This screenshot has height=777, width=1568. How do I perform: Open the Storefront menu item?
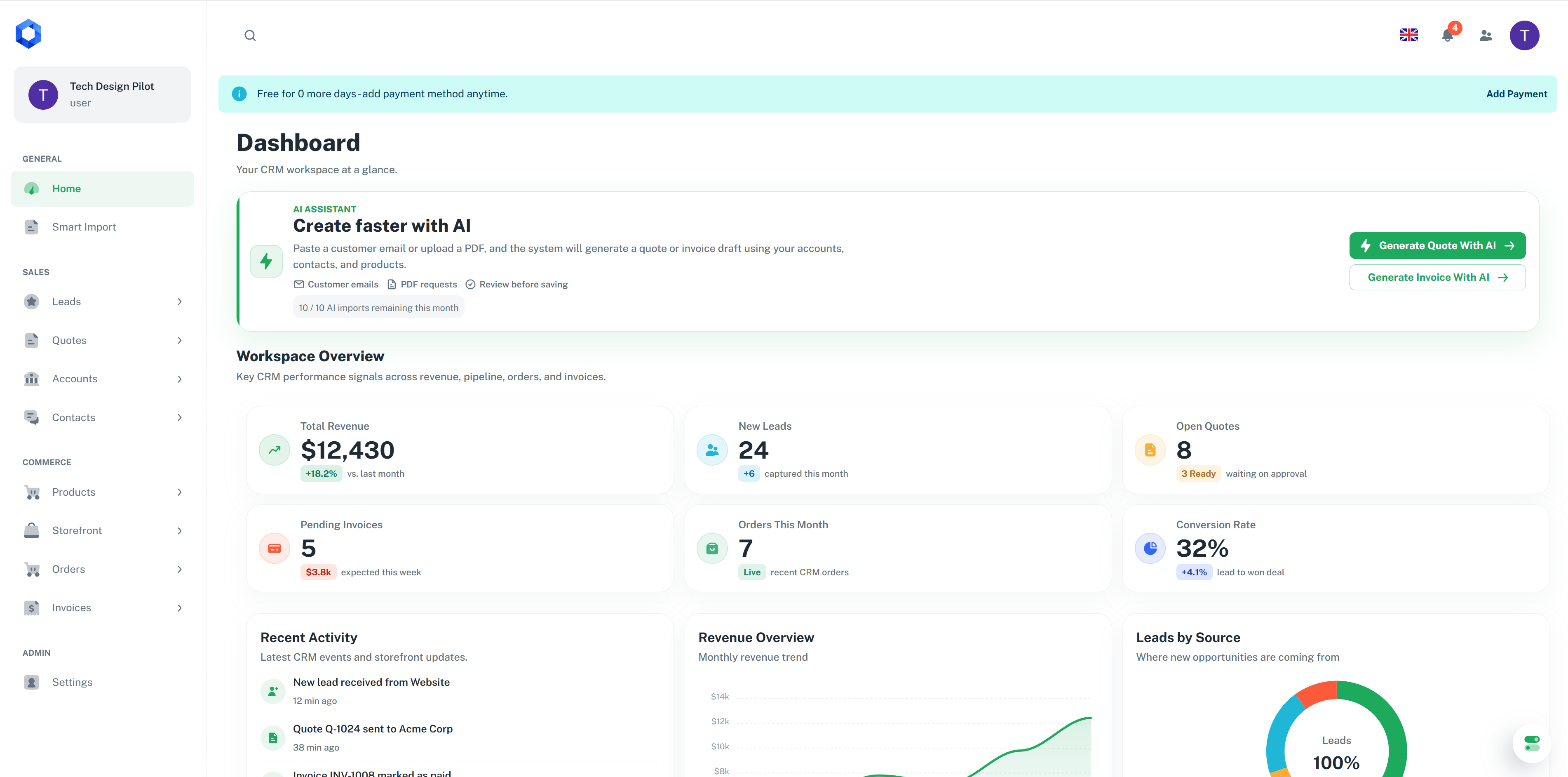click(102, 530)
